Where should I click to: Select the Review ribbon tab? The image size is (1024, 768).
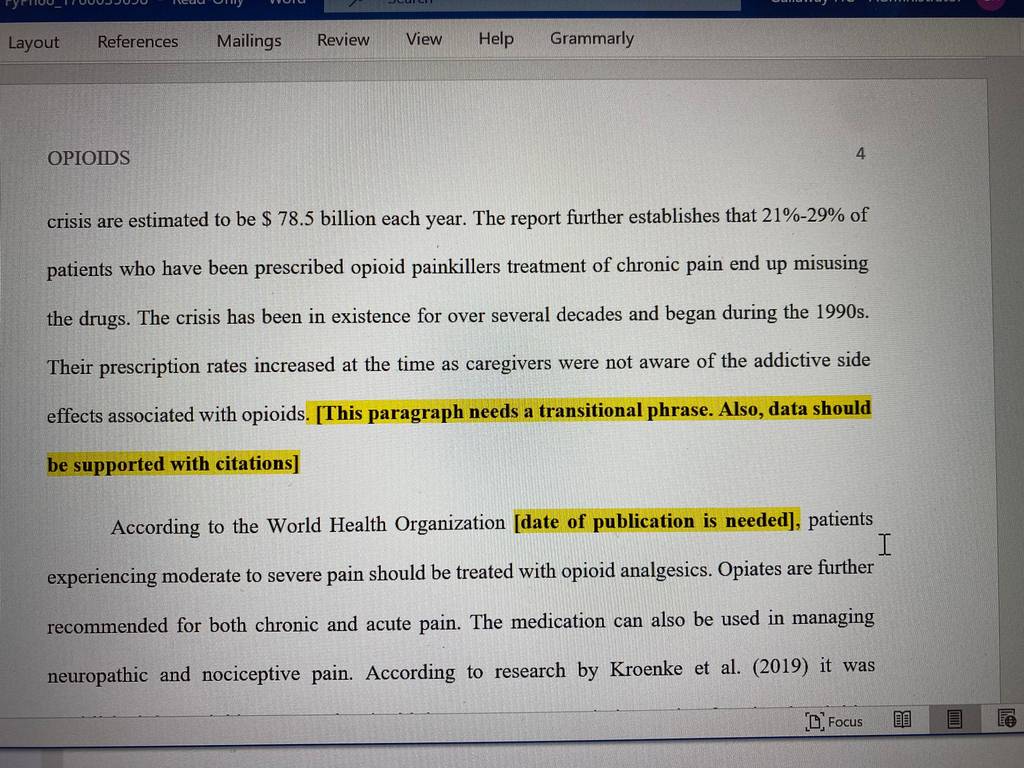point(343,40)
